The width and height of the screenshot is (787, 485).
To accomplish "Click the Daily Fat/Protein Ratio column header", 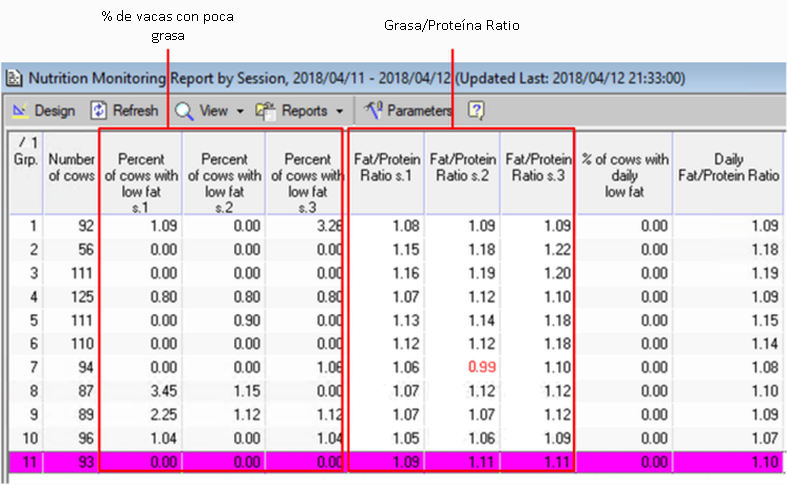I will pos(727,167).
